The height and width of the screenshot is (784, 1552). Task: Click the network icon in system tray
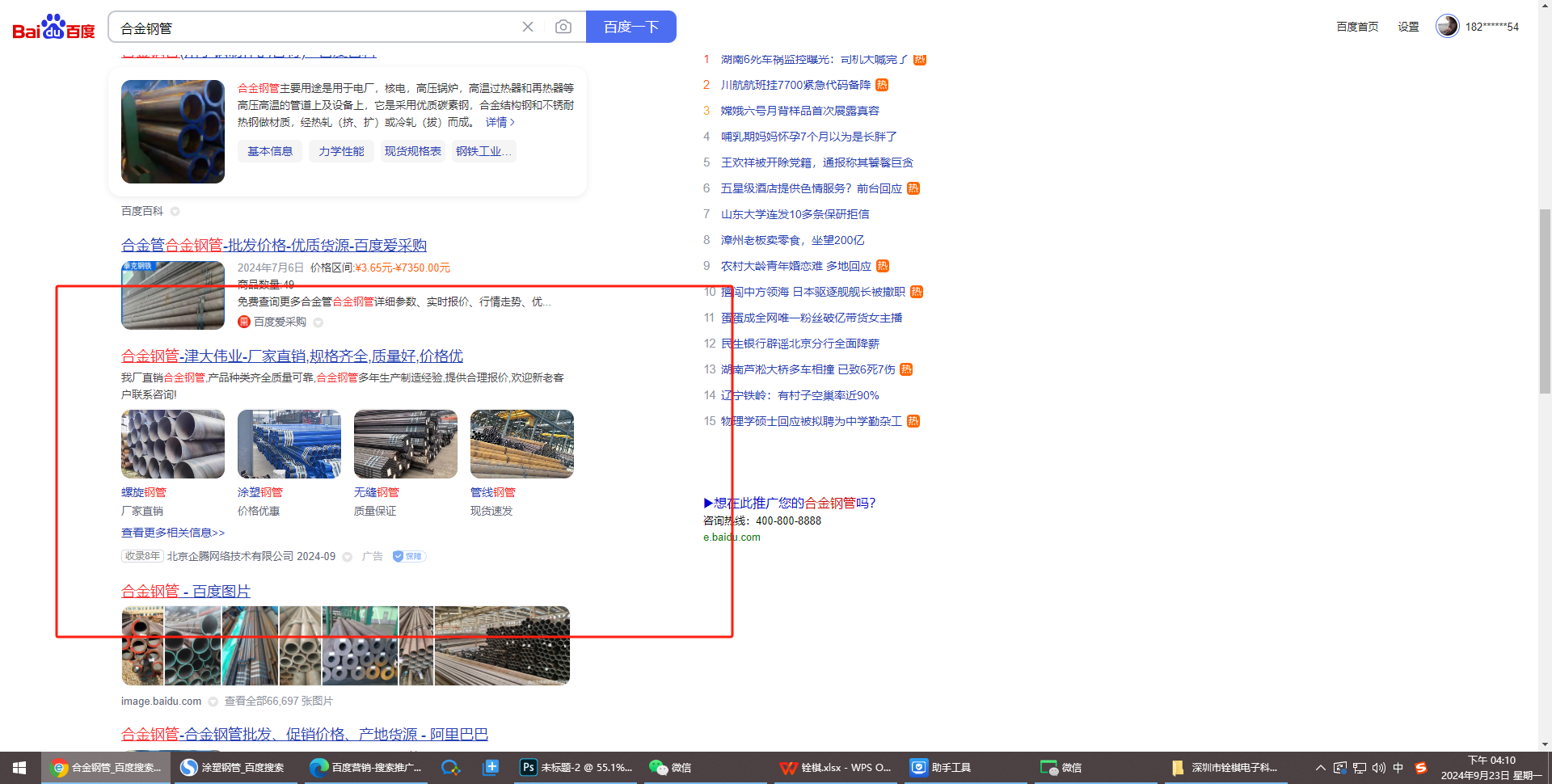(x=1360, y=768)
